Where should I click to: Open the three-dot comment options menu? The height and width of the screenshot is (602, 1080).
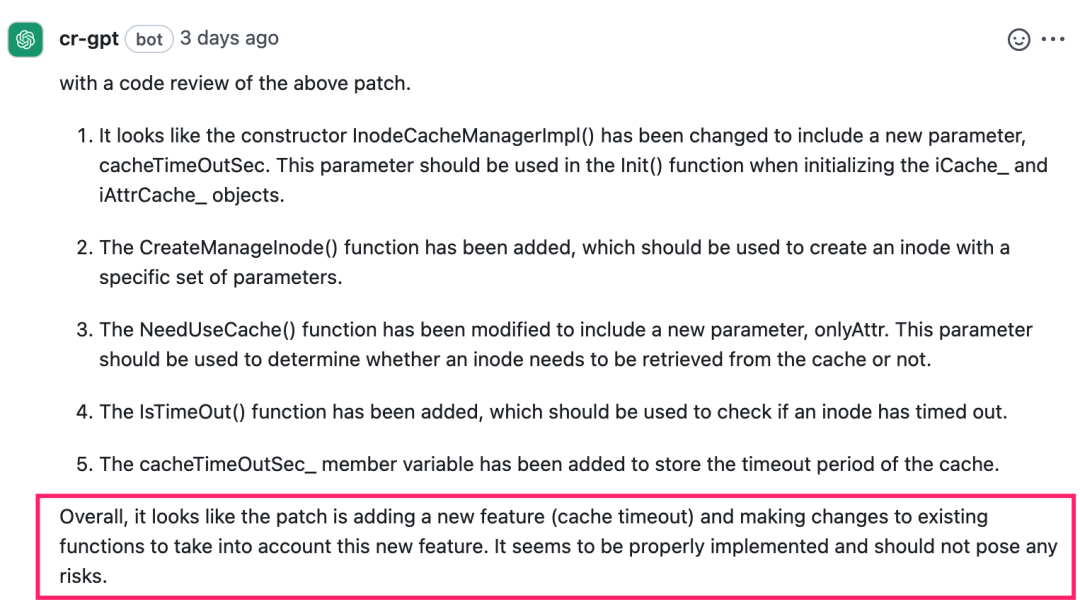pyautogui.click(x=1053, y=40)
